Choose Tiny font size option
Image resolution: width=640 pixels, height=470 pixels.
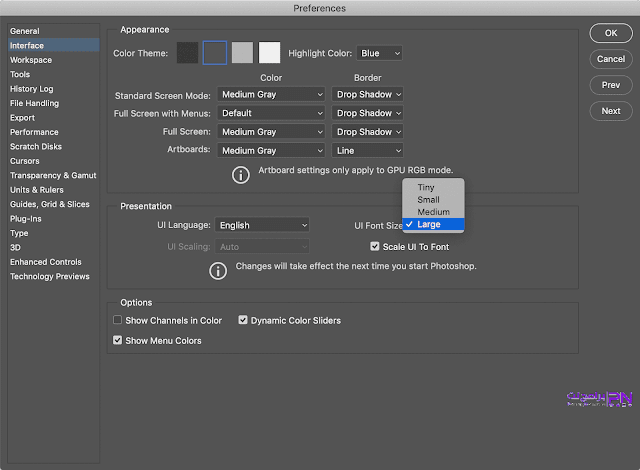(x=433, y=187)
